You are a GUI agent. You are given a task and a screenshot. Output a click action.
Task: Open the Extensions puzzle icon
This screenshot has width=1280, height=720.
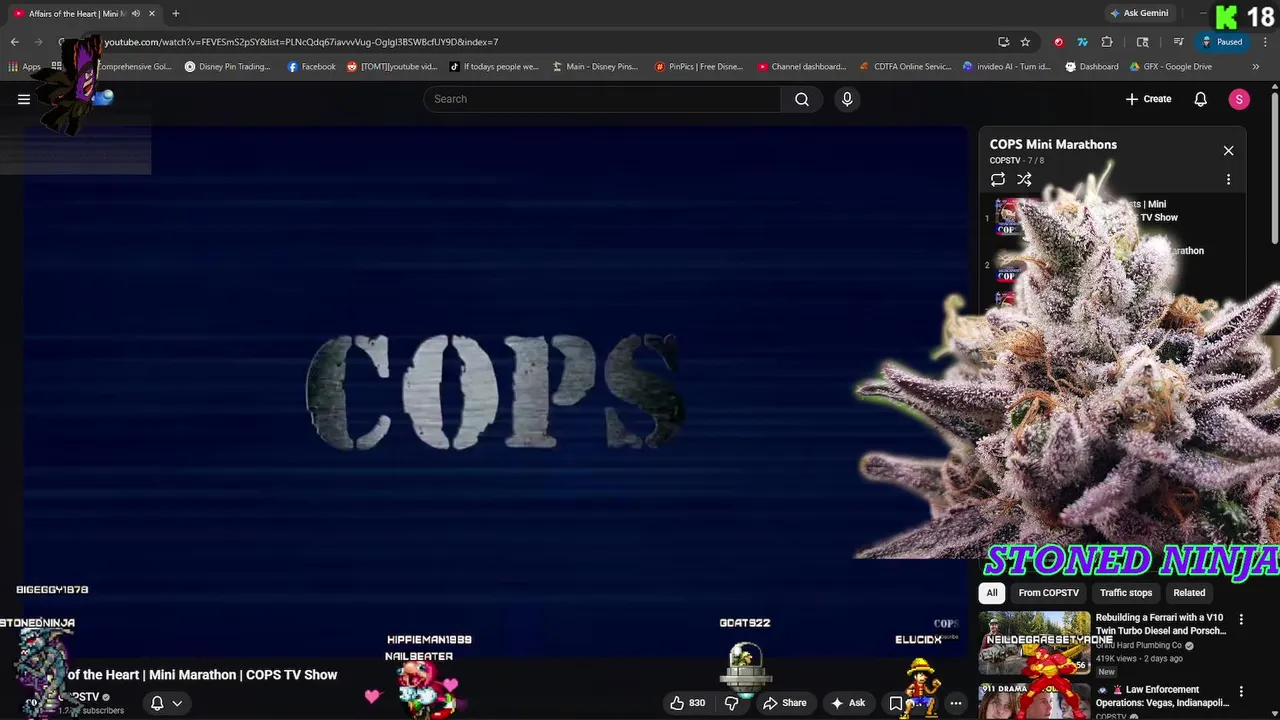1107,42
